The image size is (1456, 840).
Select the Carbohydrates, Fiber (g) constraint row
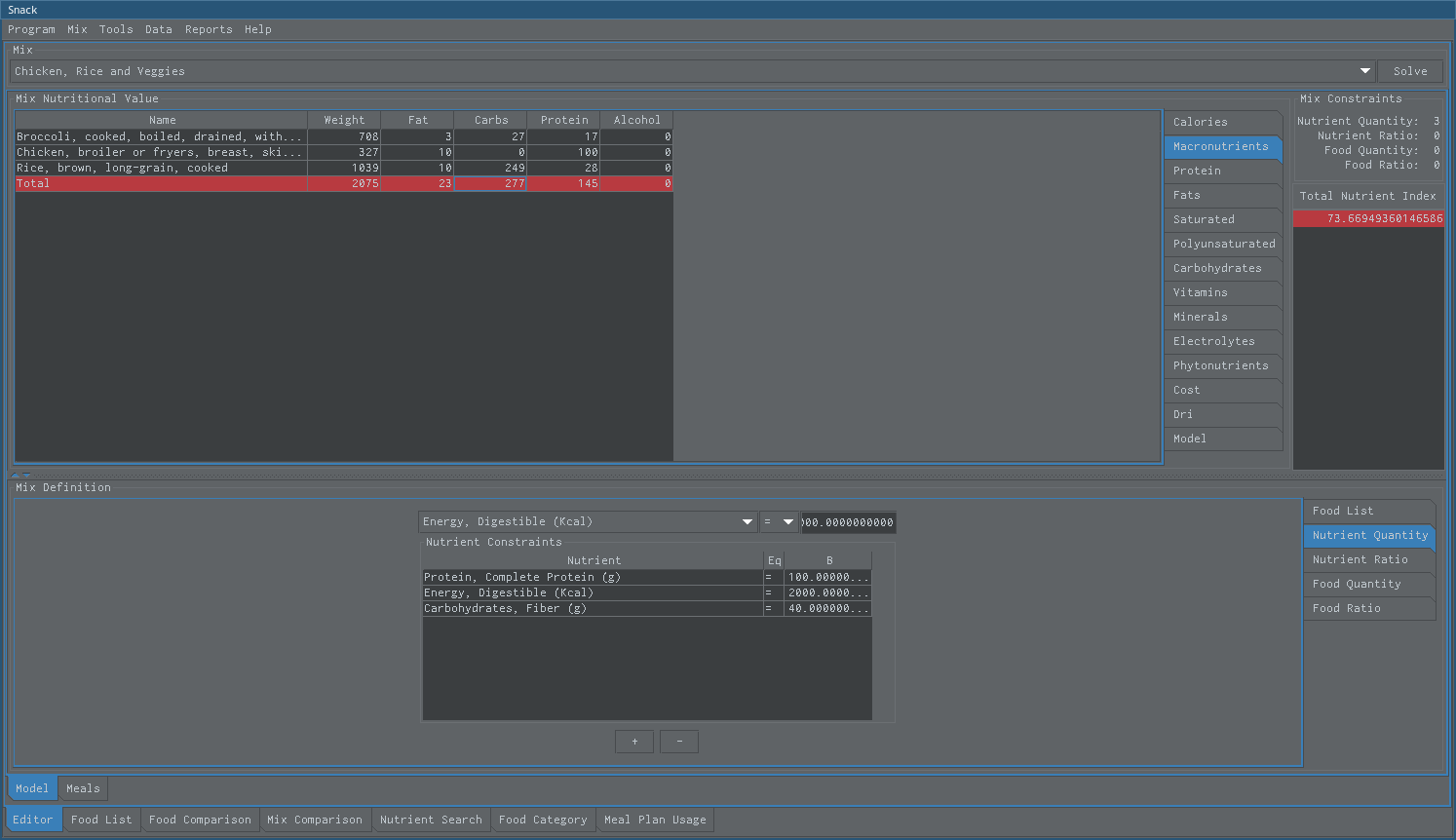(647, 608)
